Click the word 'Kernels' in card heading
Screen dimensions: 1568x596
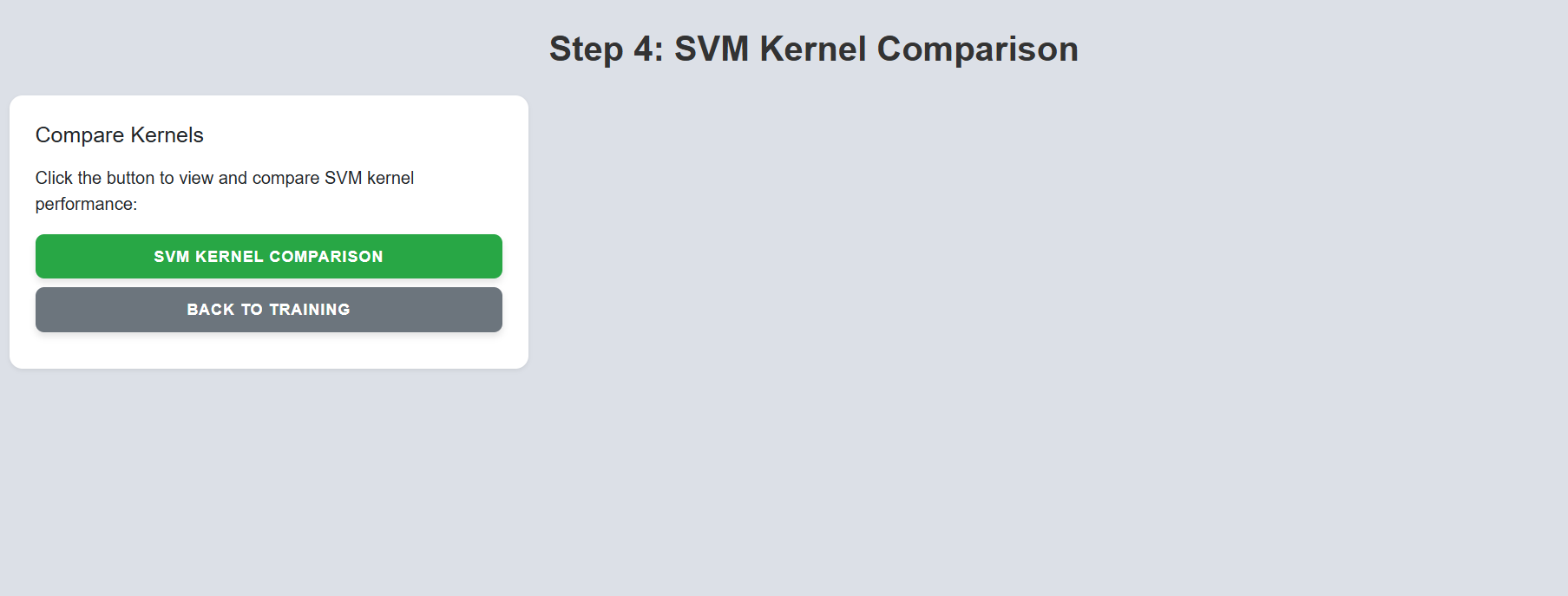pyautogui.click(x=167, y=135)
